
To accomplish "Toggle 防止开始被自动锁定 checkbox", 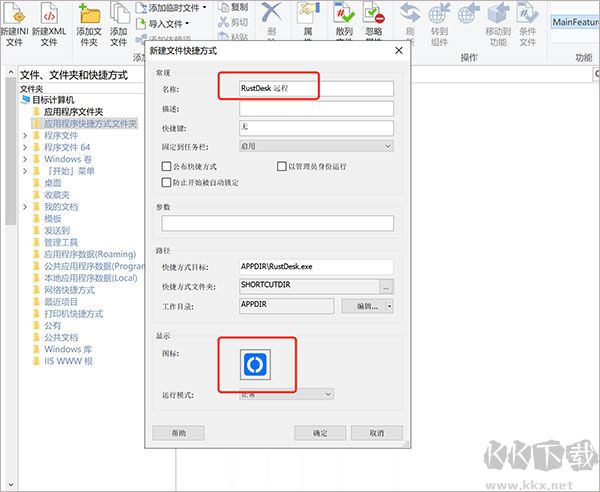I will click(x=166, y=183).
